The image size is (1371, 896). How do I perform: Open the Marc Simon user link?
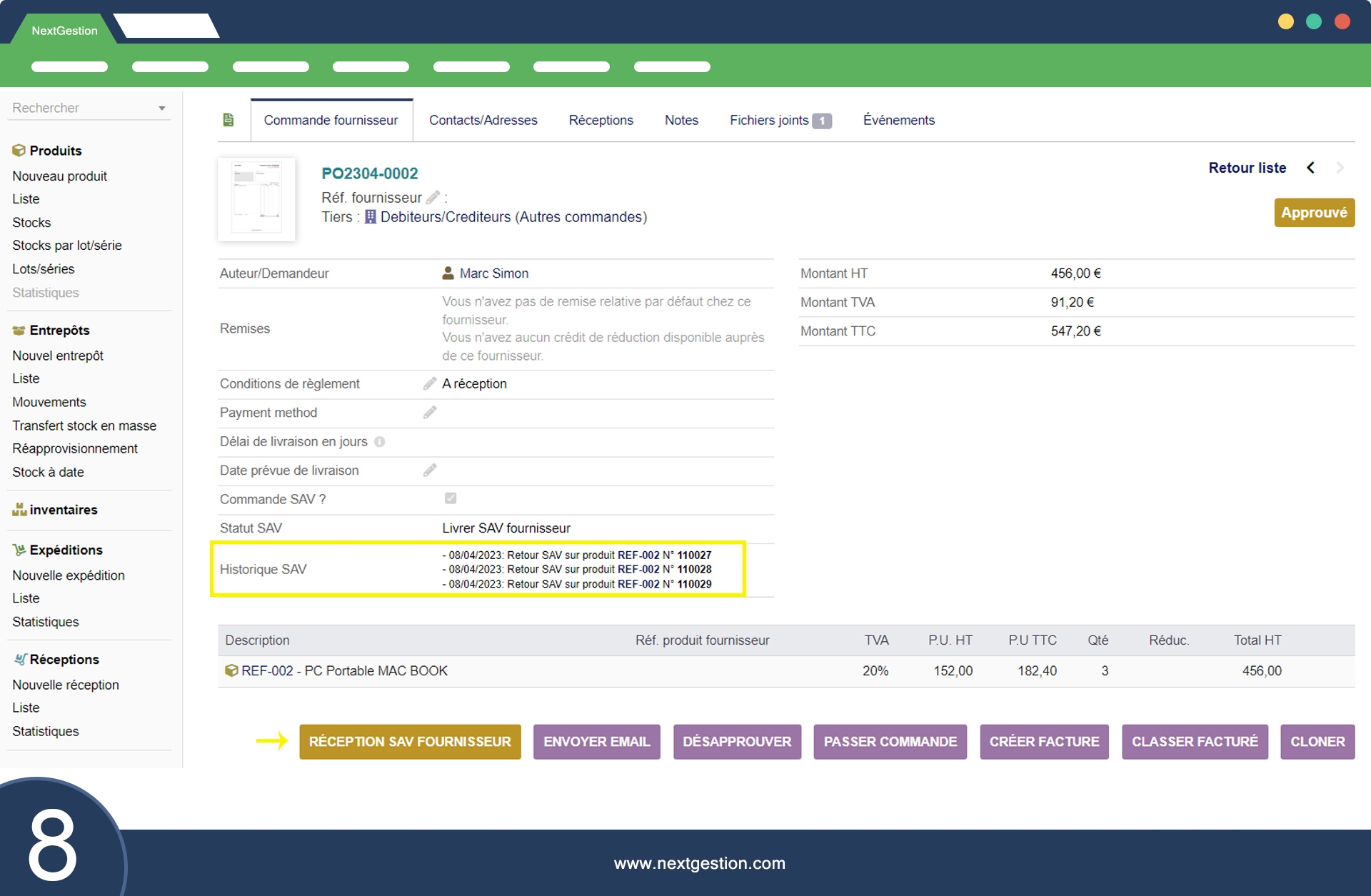click(493, 273)
